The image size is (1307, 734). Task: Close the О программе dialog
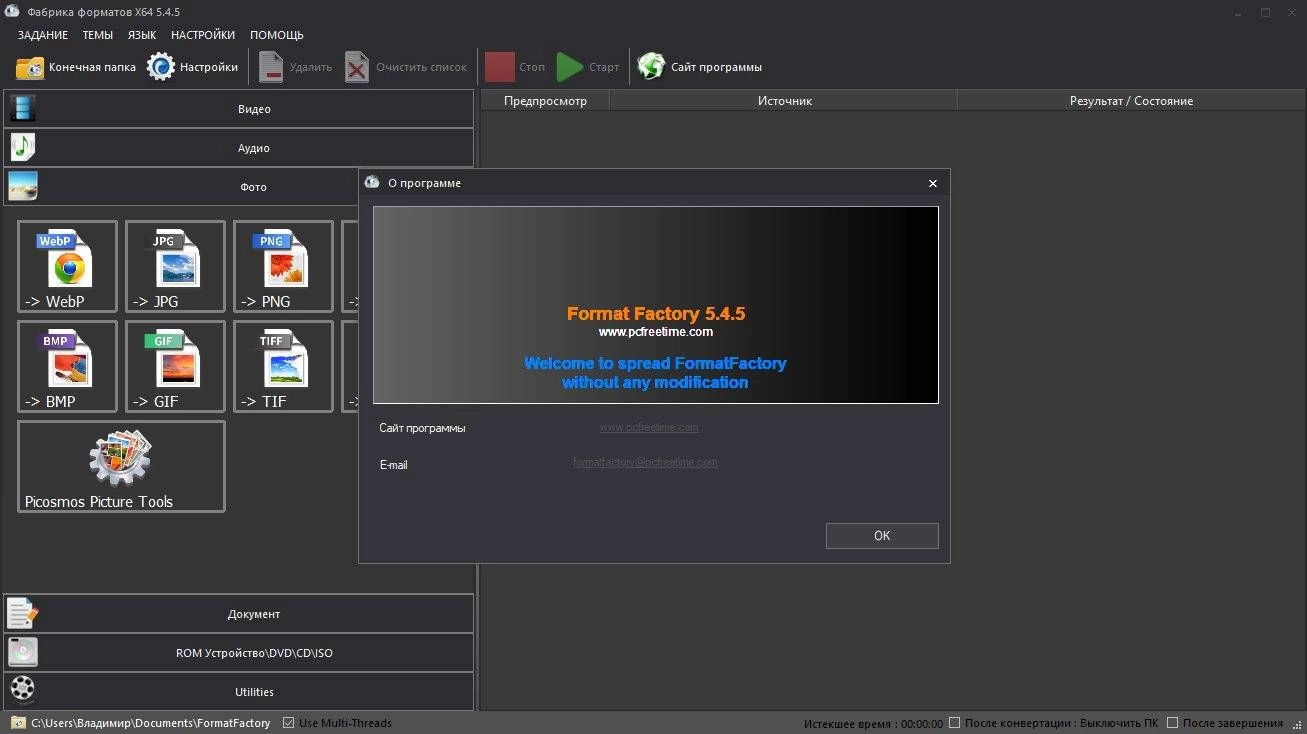point(933,184)
